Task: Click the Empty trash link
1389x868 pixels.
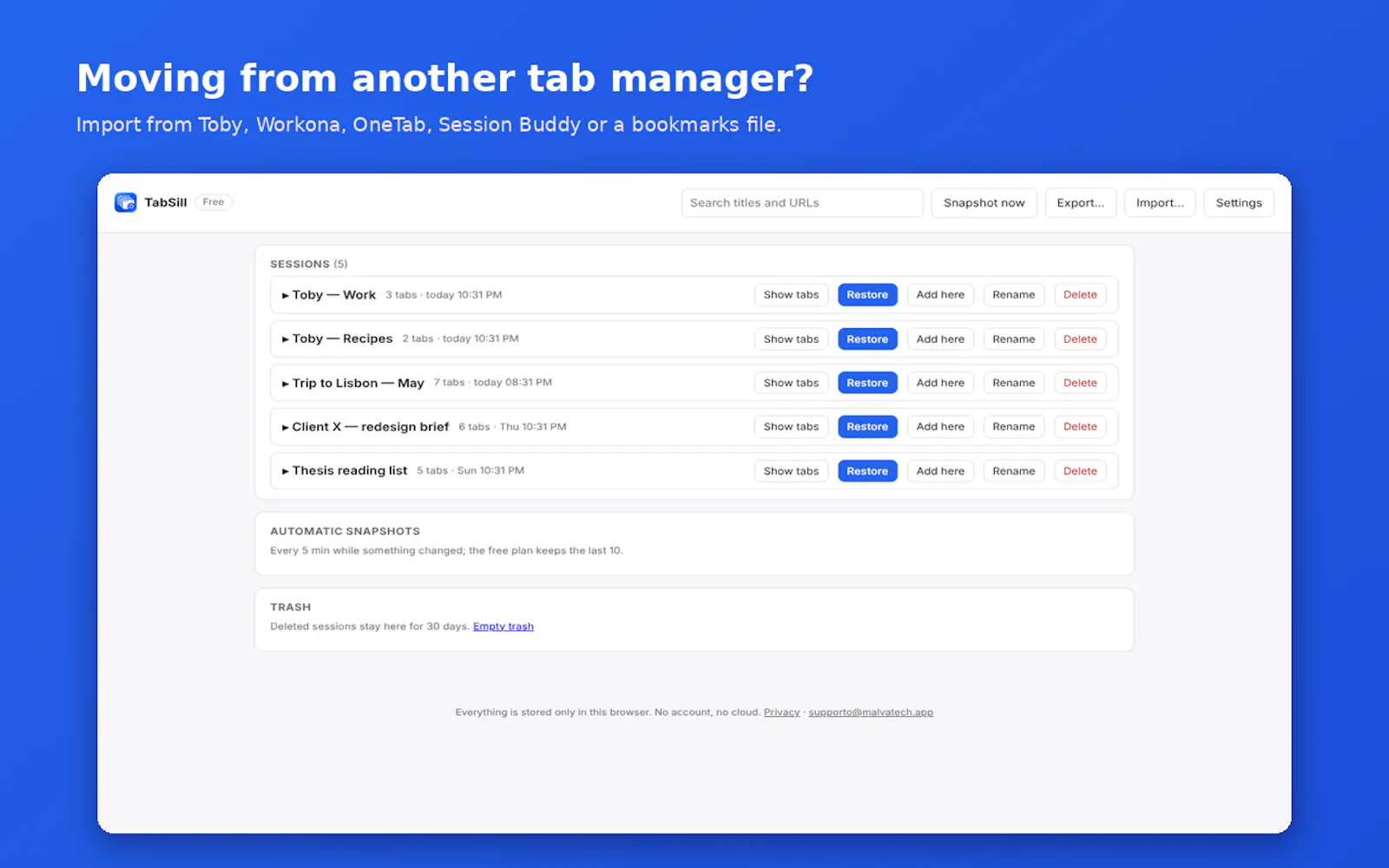Action: coord(504,627)
